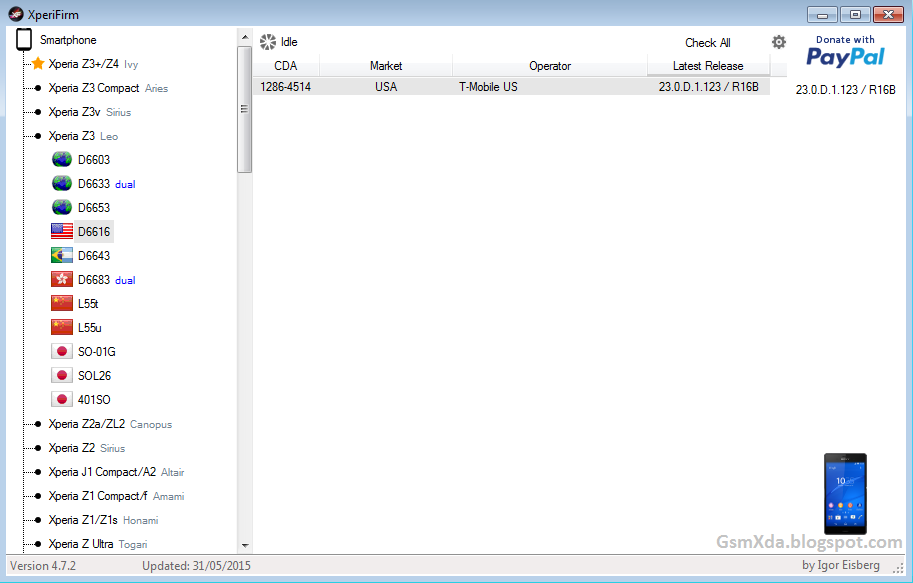This screenshot has height=583, width=913.
Task: Minimize the XperiFirm window
Action: [822, 15]
